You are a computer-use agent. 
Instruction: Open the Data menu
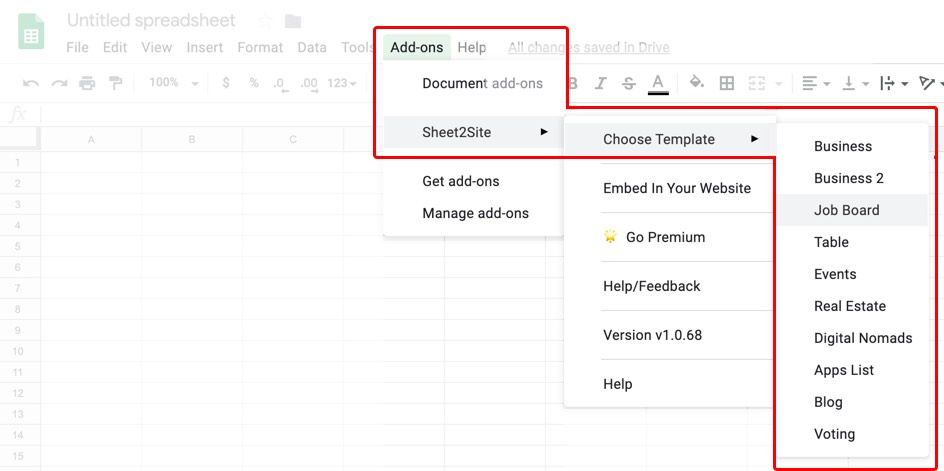[x=312, y=48]
